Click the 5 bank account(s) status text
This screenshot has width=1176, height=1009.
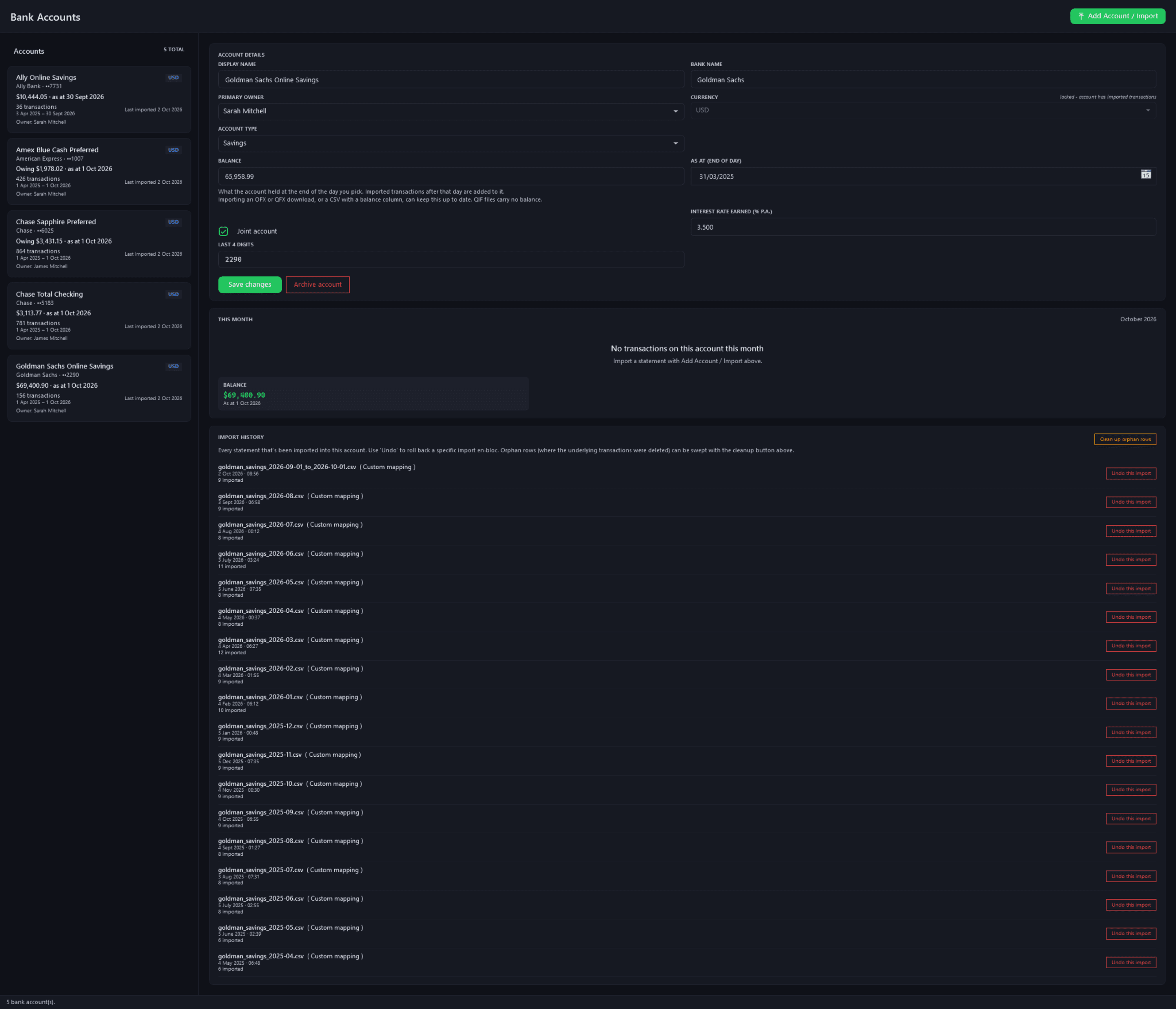[31, 1002]
